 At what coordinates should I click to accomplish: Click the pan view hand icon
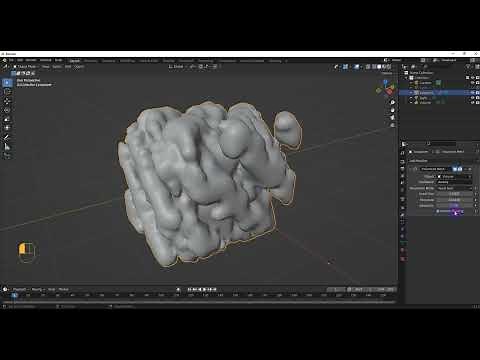pyautogui.click(x=393, y=110)
